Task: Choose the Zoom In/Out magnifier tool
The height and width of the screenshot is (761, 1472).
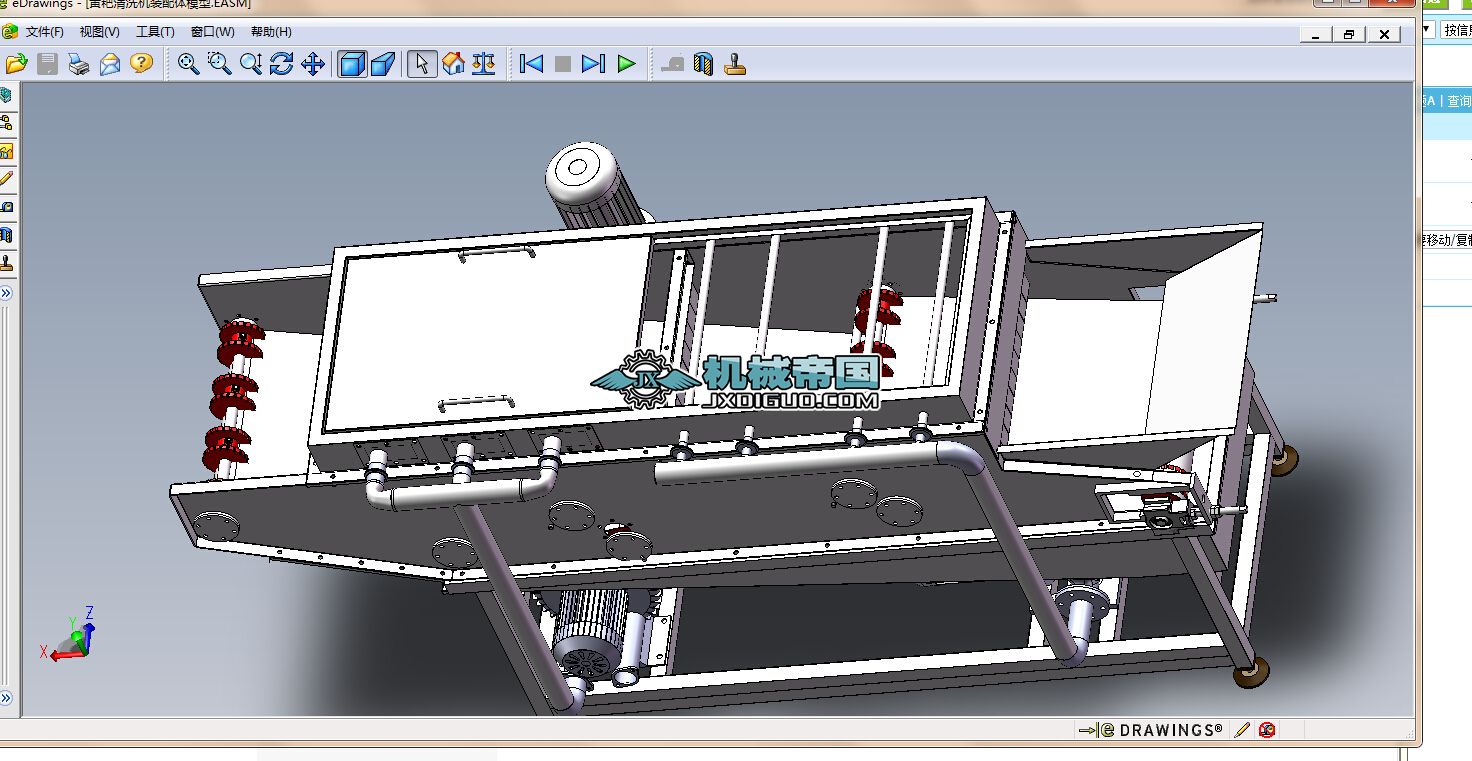Action: point(251,64)
